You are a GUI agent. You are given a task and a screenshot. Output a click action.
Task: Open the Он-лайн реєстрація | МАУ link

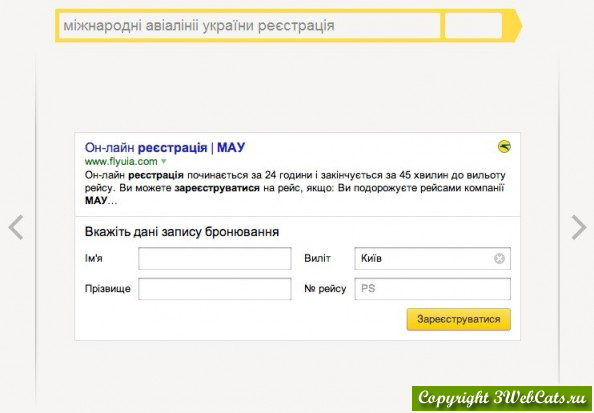point(165,147)
